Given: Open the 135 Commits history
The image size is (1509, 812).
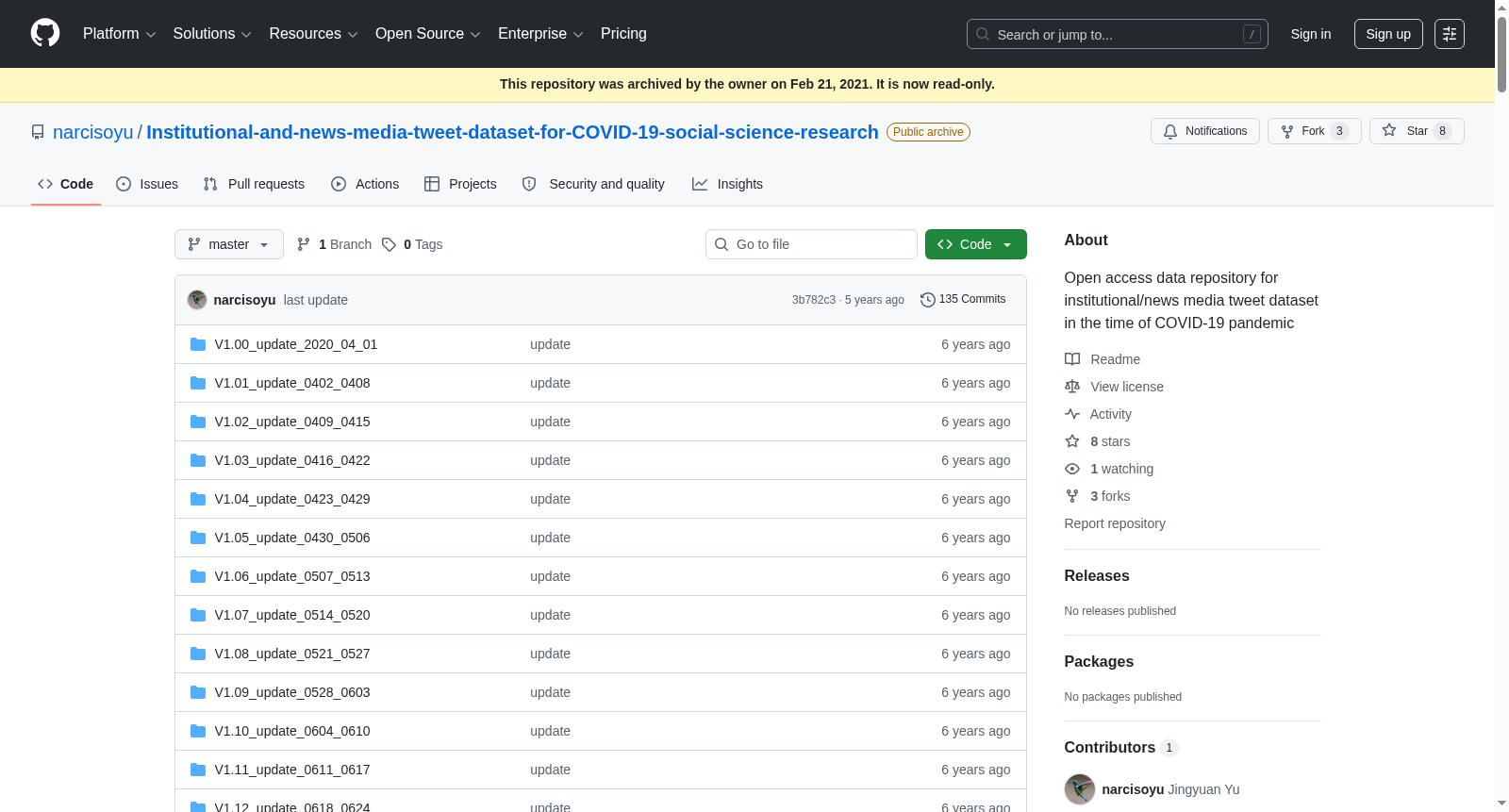Looking at the screenshot, I should [x=963, y=299].
